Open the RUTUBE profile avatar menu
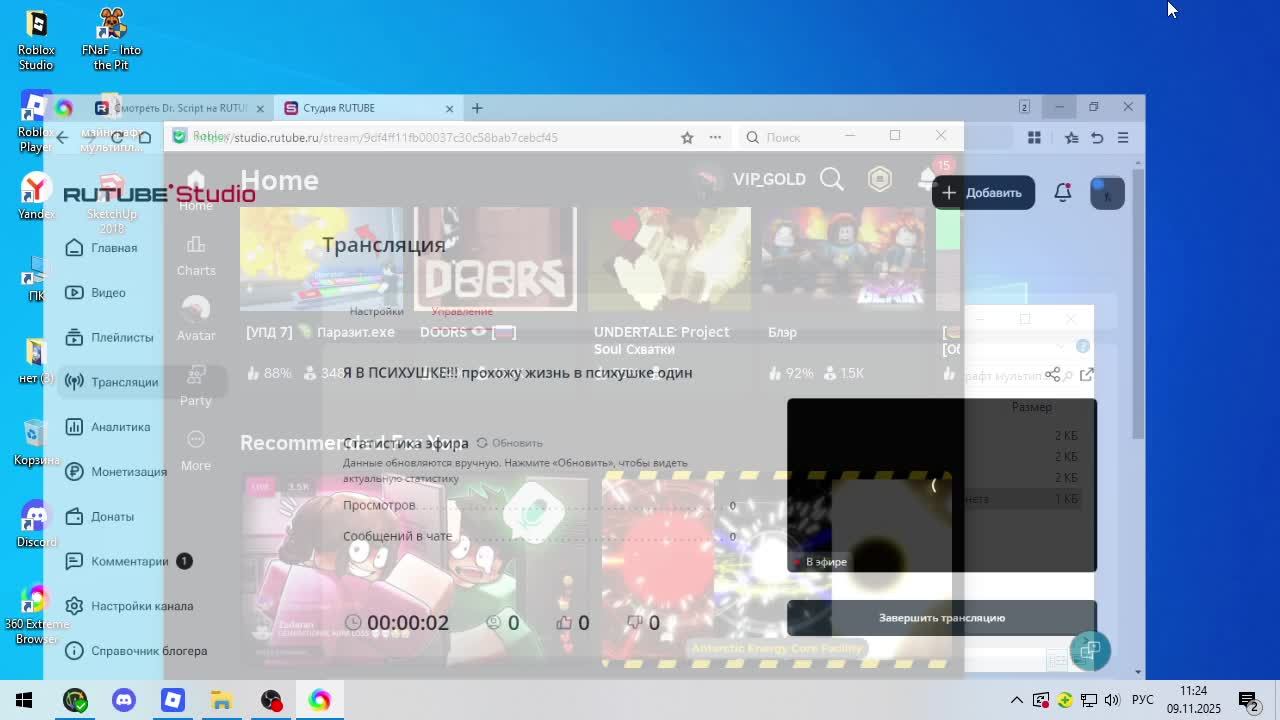The width and height of the screenshot is (1280, 720). (x=1107, y=193)
